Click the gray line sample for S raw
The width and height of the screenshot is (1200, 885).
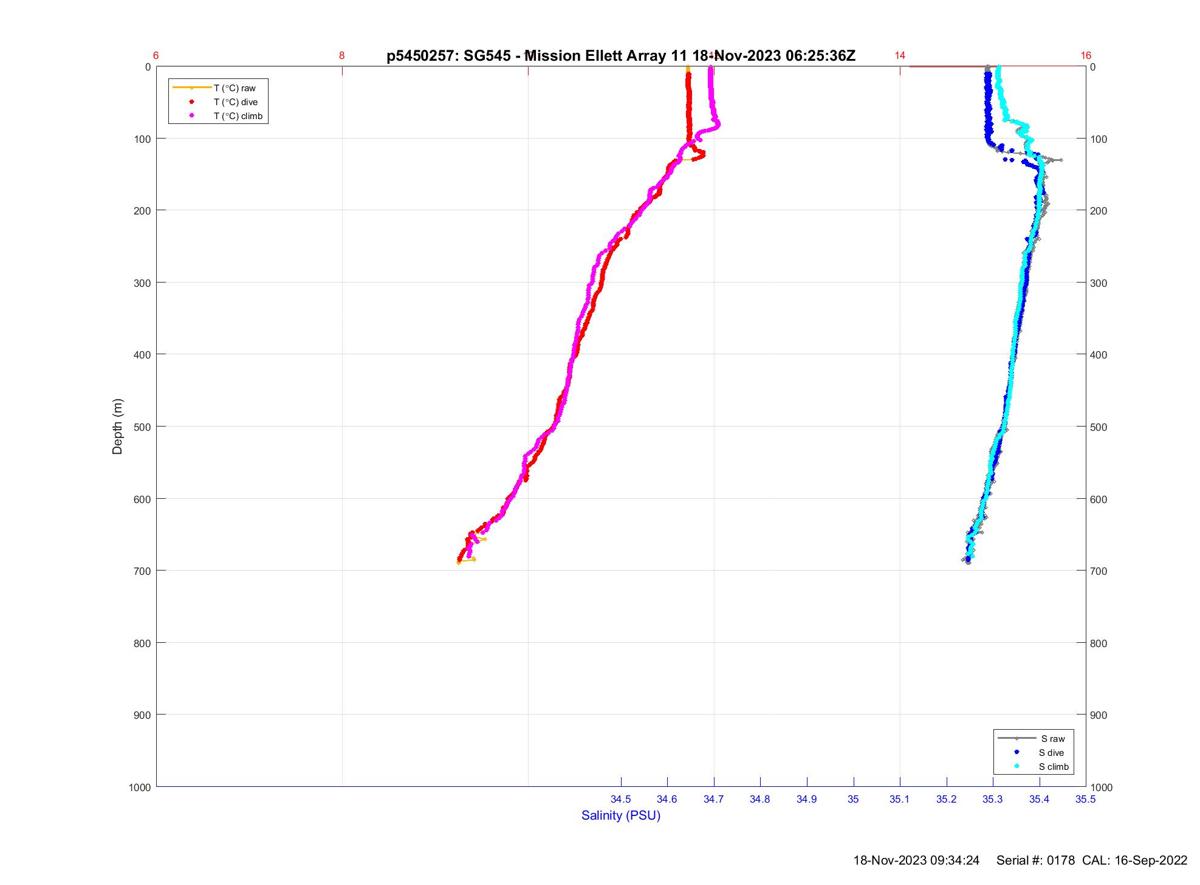point(1017,738)
